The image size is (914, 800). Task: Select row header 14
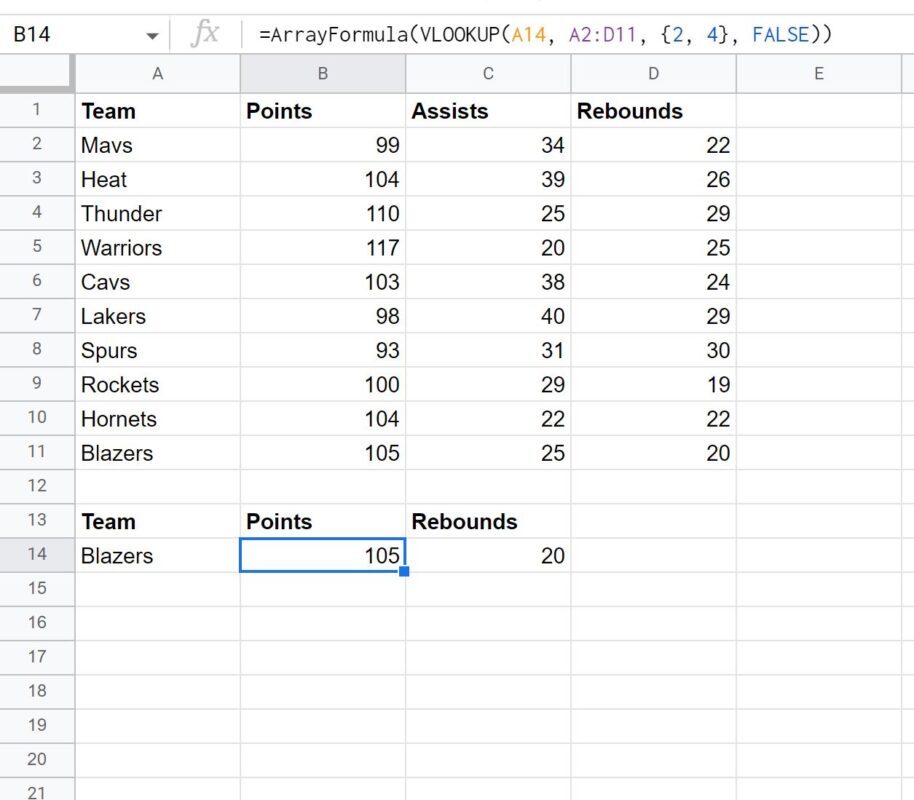(x=37, y=556)
